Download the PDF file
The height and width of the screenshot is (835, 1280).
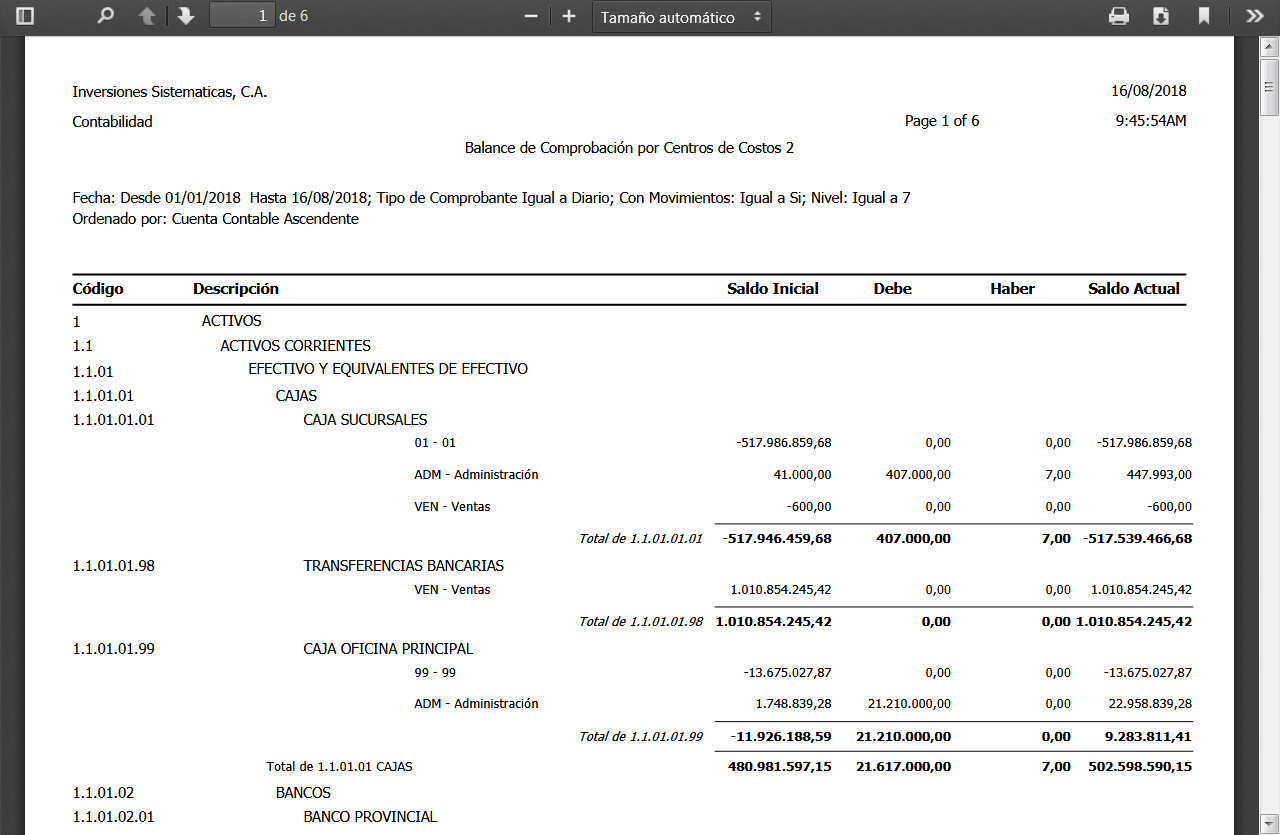coord(1161,16)
